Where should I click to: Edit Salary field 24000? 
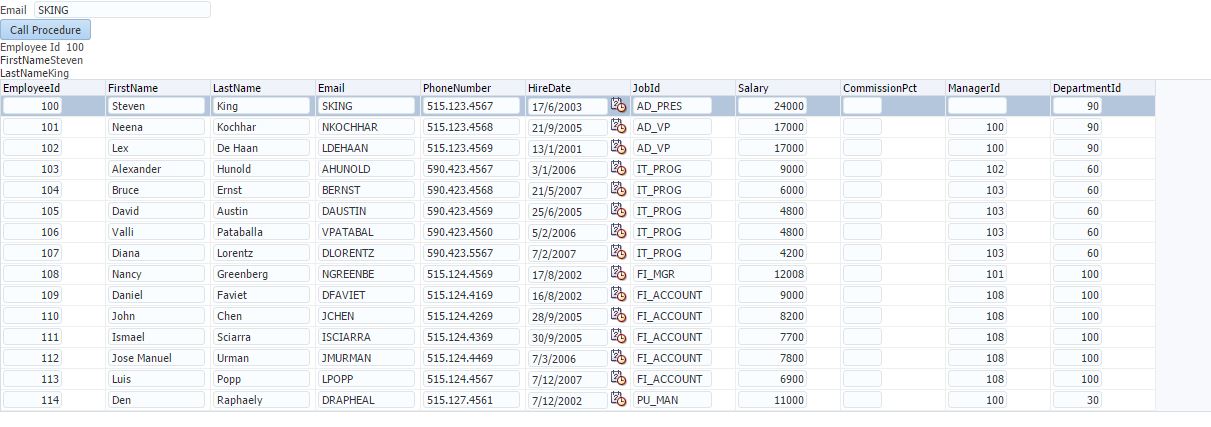coord(773,105)
